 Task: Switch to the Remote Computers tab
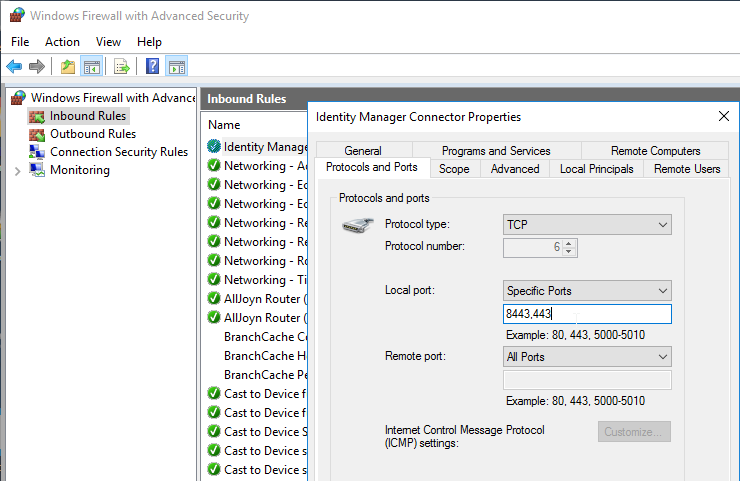point(656,151)
